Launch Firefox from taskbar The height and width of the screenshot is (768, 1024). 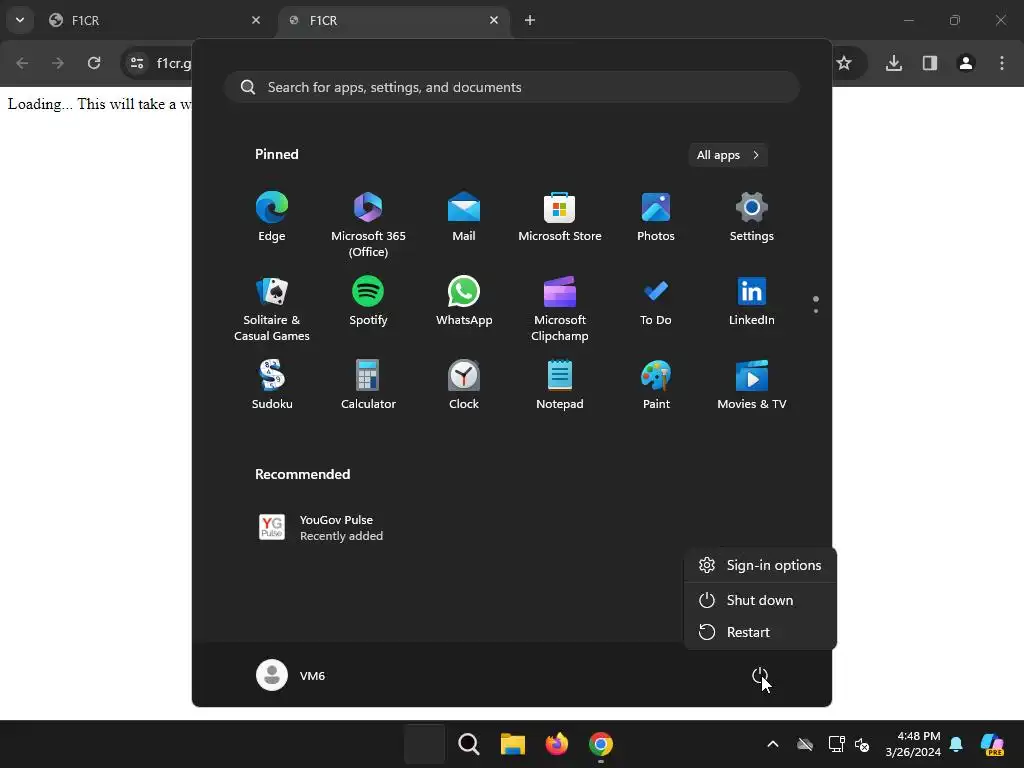556,744
